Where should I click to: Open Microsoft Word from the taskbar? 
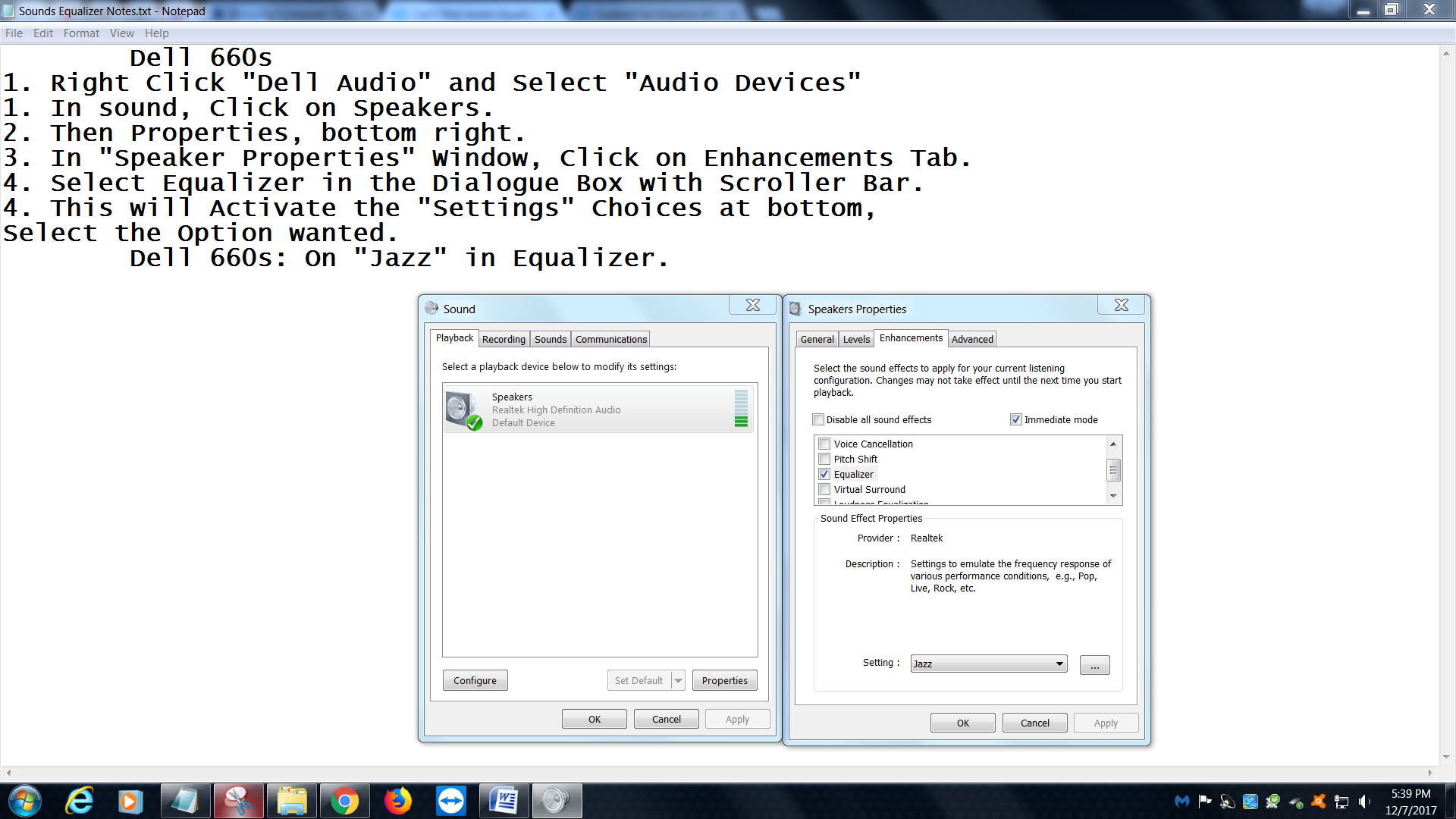504,801
